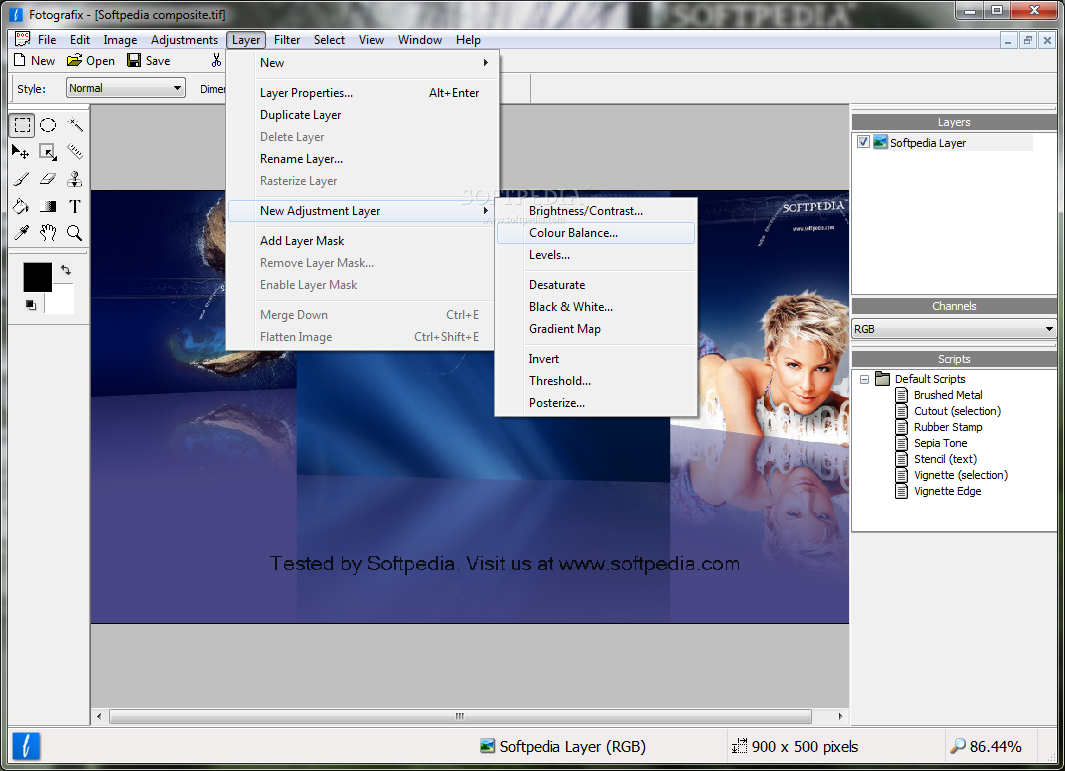This screenshot has height=771, width=1065.
Task: Choose Invert adjustment layer
Action: pos(596,359)
